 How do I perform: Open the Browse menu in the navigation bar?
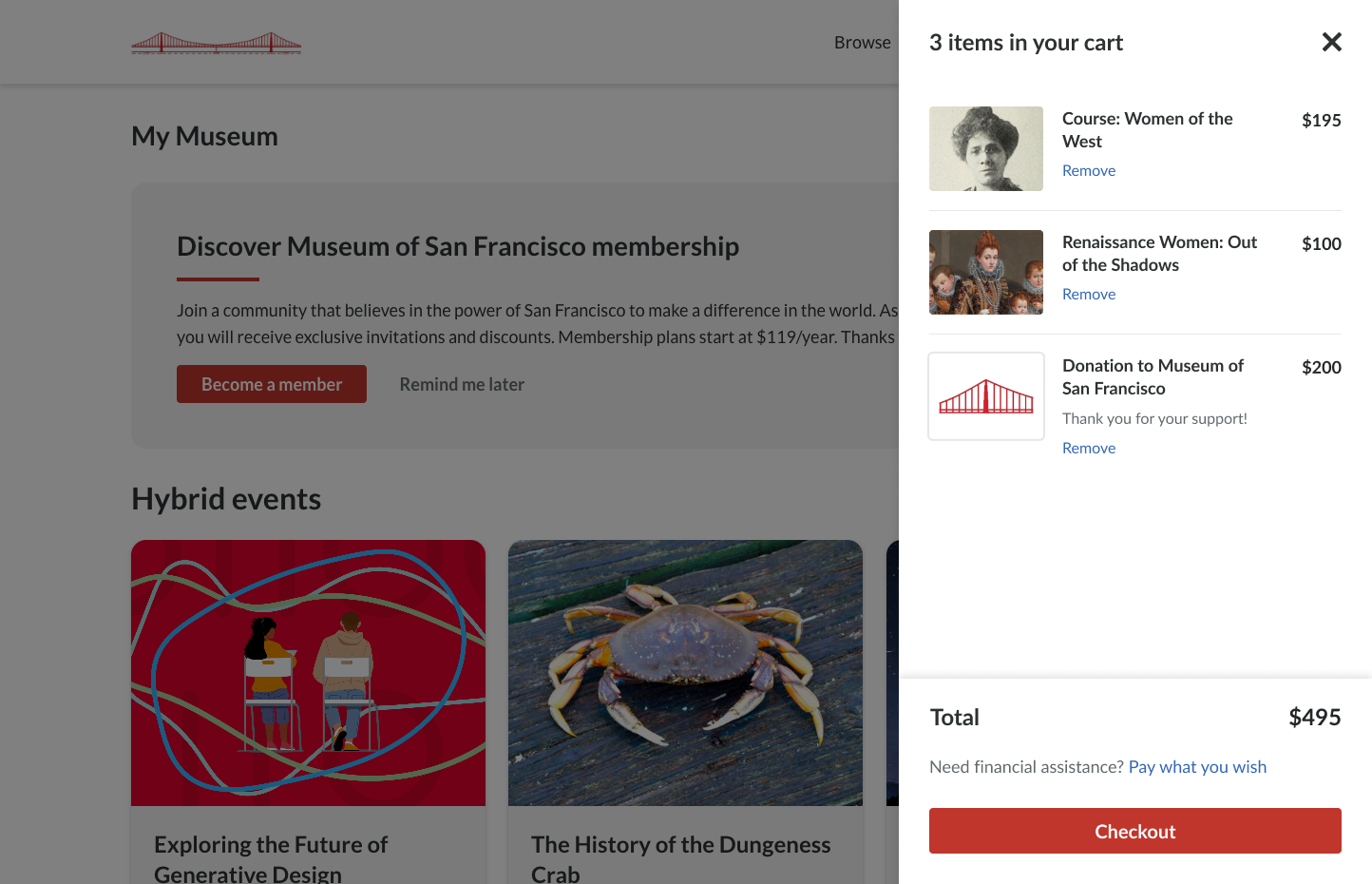tap(862, 42)
